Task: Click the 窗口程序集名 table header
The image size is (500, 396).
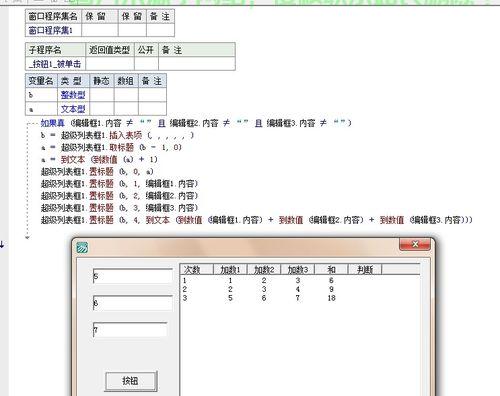Action: point(53,16)
